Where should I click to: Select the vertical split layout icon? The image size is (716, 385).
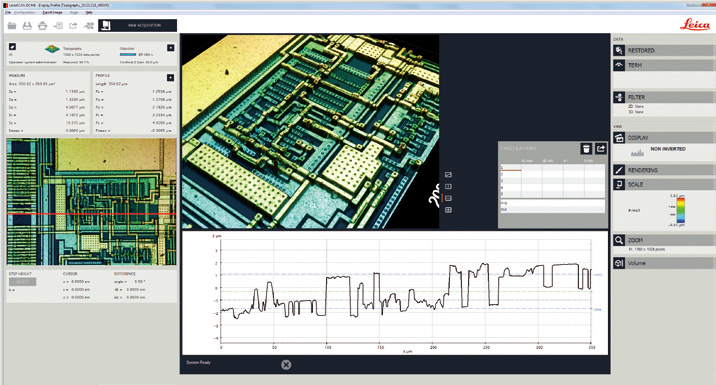(448, 186)
